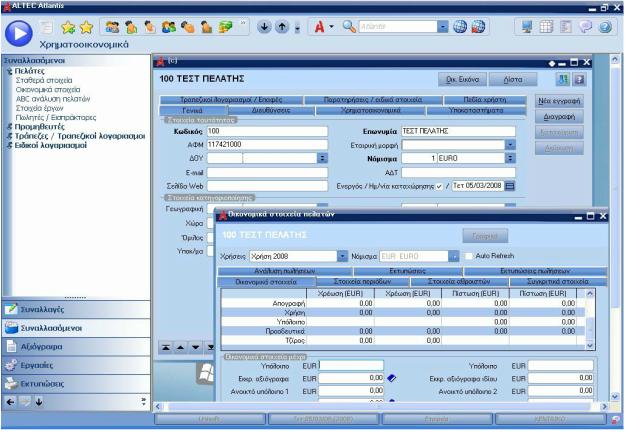625x432 pixels.
Task: Open the Εκτυπώσεις sidebar section
Action: point(76,384)
